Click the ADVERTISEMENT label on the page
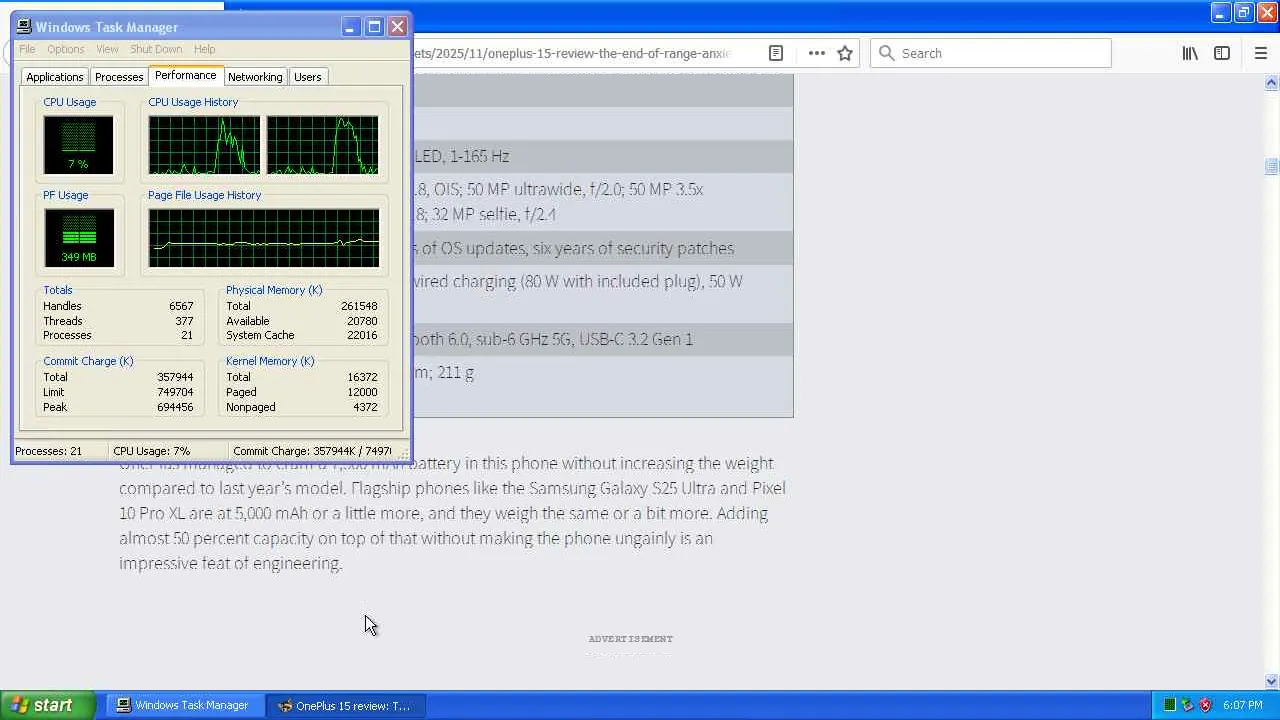The height and width of the screenshot is (720, 1280). tap(630, 638)
